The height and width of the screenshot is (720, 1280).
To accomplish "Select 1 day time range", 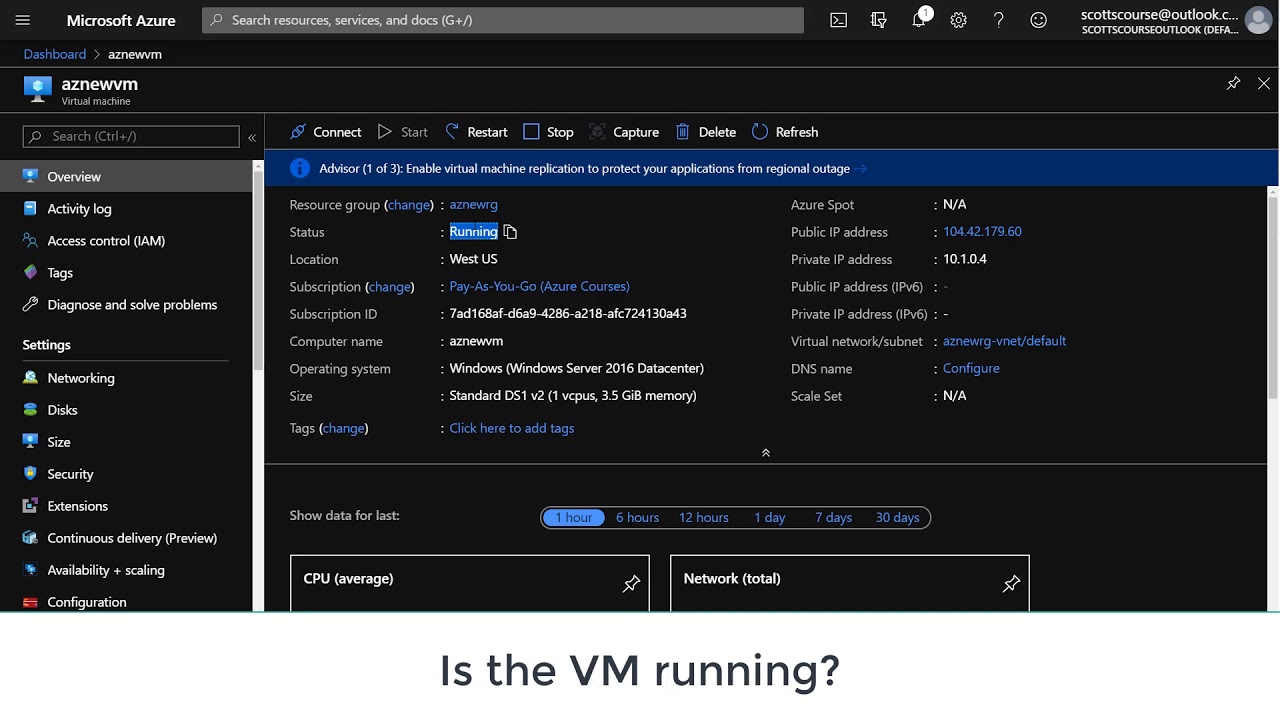I will click(770, 517).
